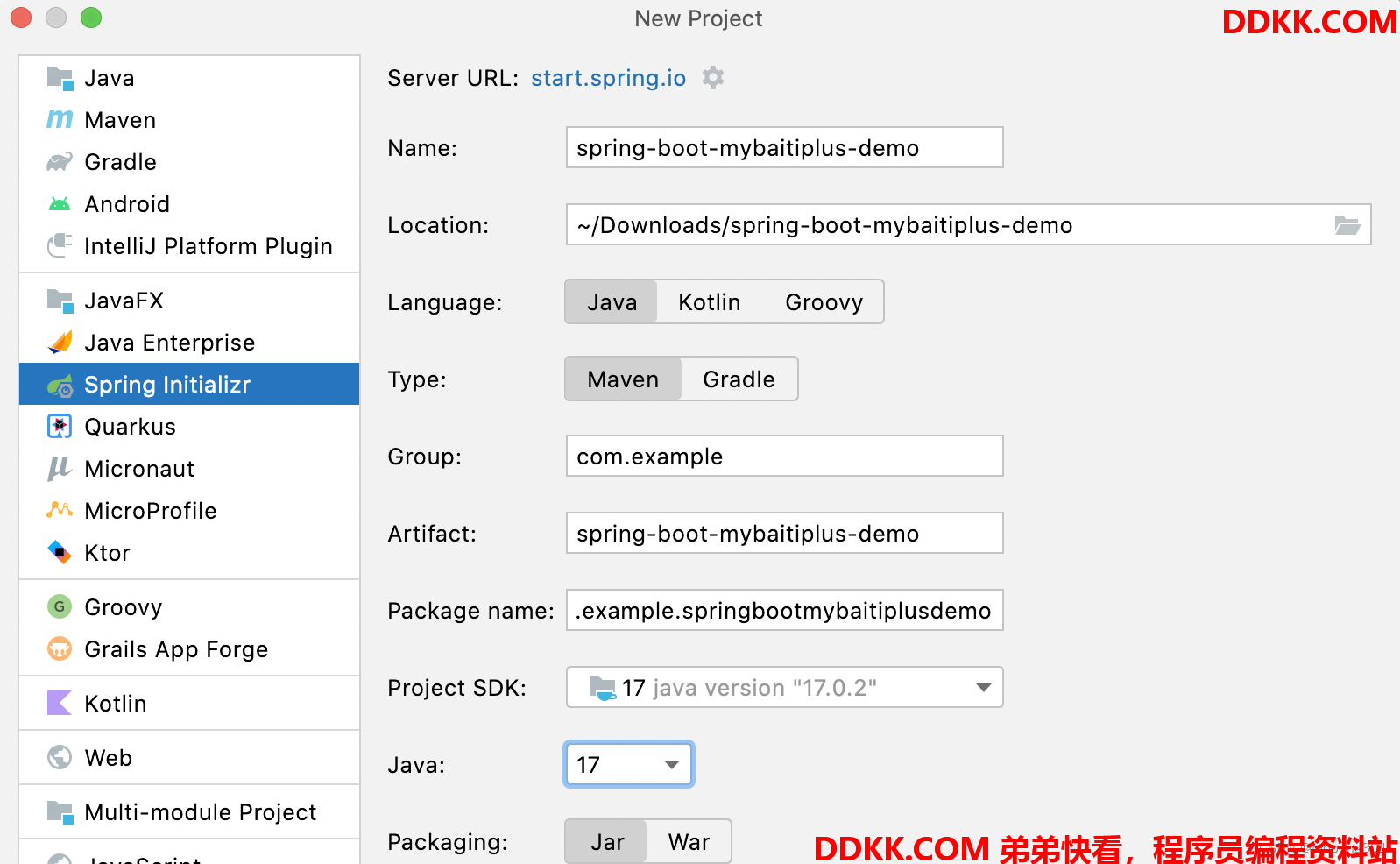Select Spring Initializr label
The height and width of the screenshot is (864, 1400).
(167, 385)
